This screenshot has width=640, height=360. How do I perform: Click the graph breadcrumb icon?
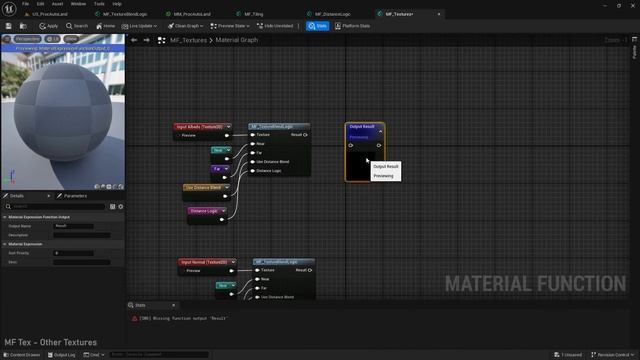(162, 40)
